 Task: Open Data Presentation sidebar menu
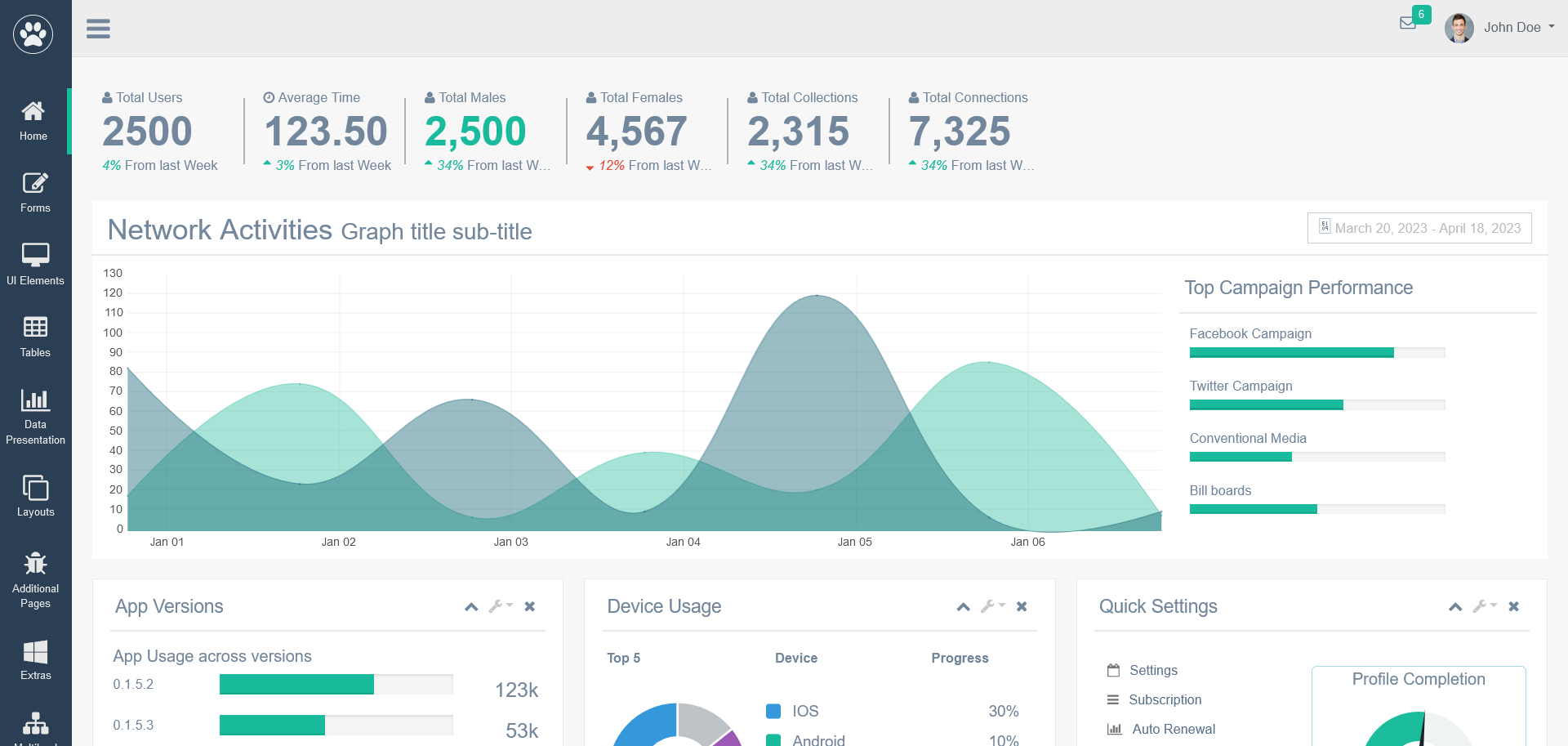tap(35, 417)
